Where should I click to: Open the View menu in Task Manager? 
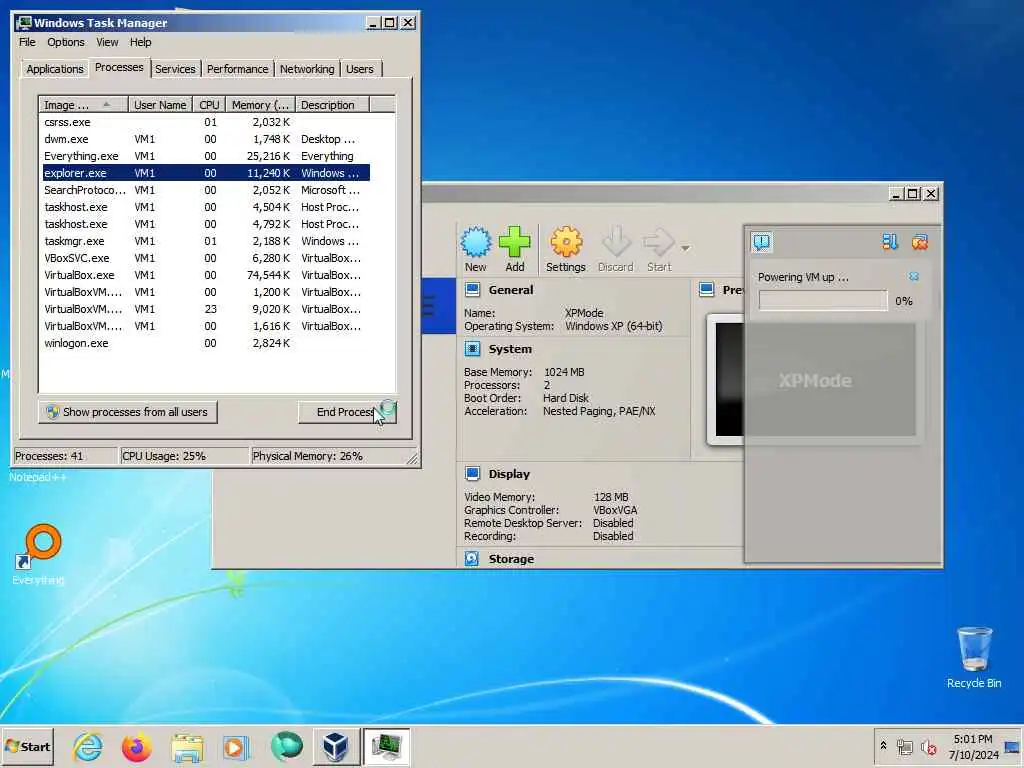coord(107,42)
